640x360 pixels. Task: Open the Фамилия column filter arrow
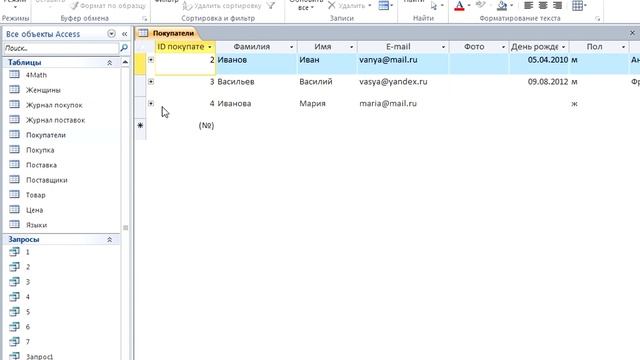coord(291,47)
